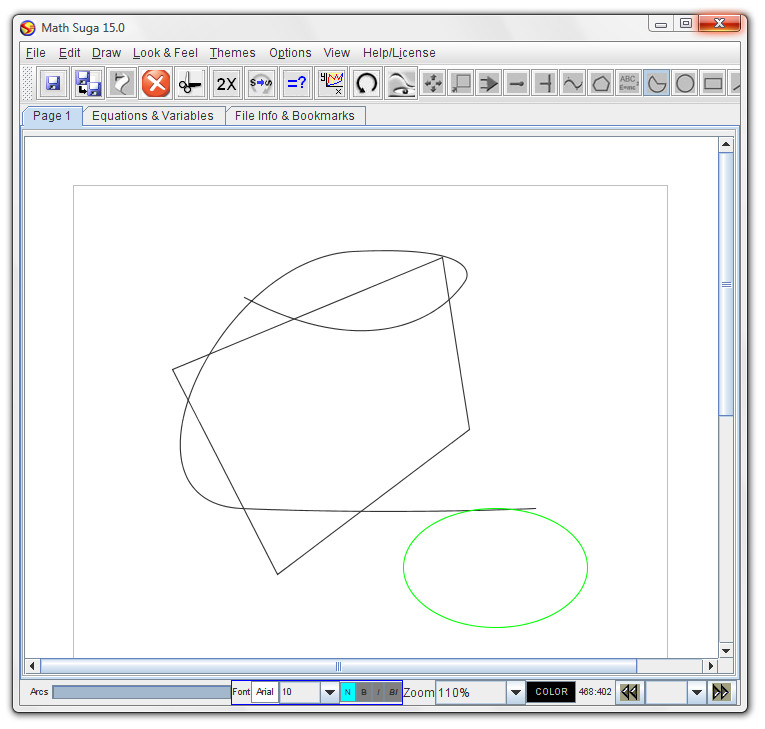This screenshot has width=765, height=729.
Task: Click the toolbar drag handle grip
Action: point(28,83)
